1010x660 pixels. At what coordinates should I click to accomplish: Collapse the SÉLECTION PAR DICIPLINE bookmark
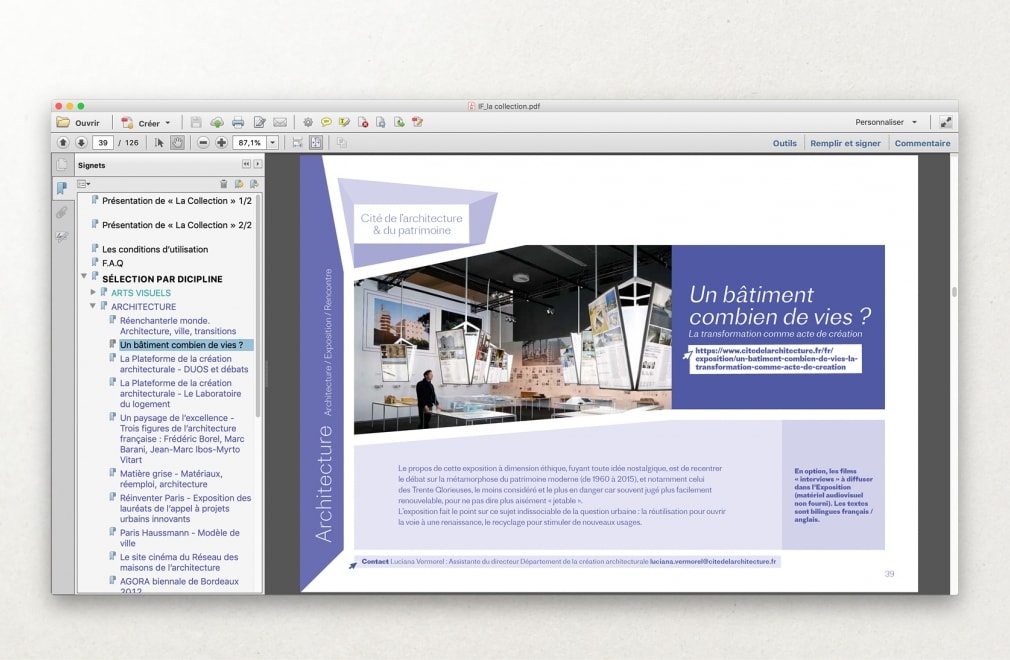click(83, 277)
